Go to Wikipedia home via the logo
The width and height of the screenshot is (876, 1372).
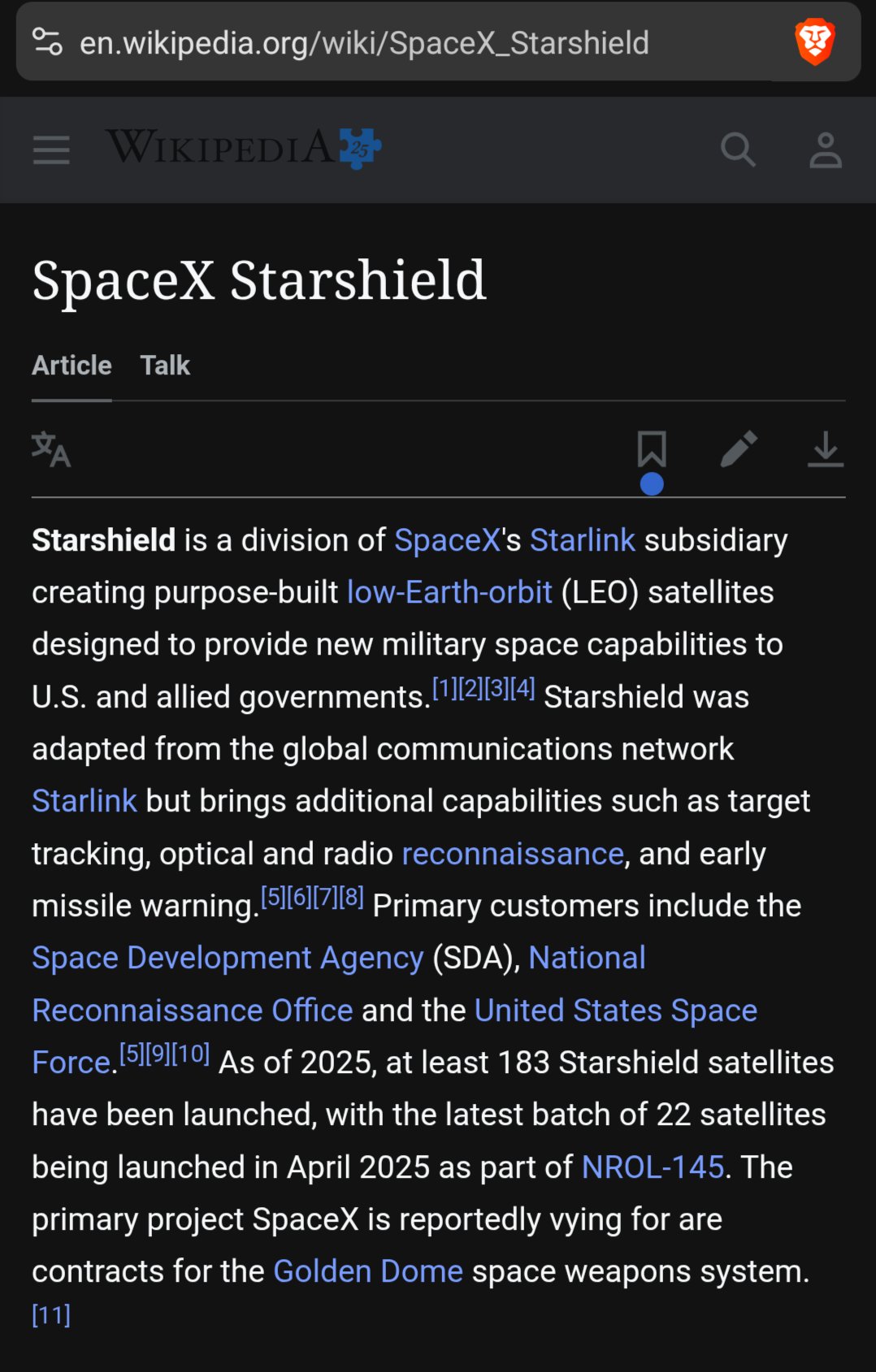pos(243,149)
